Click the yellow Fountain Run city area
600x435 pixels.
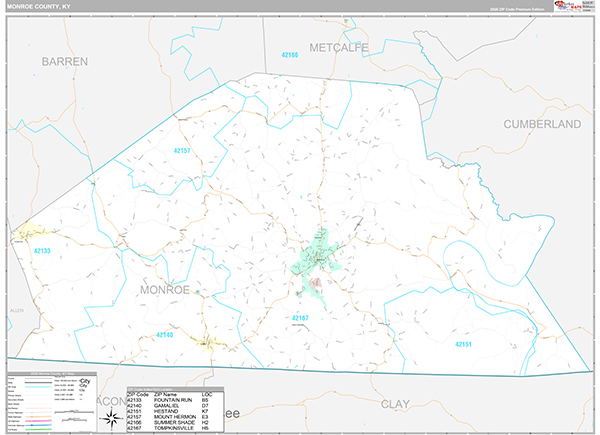point(29,231)
